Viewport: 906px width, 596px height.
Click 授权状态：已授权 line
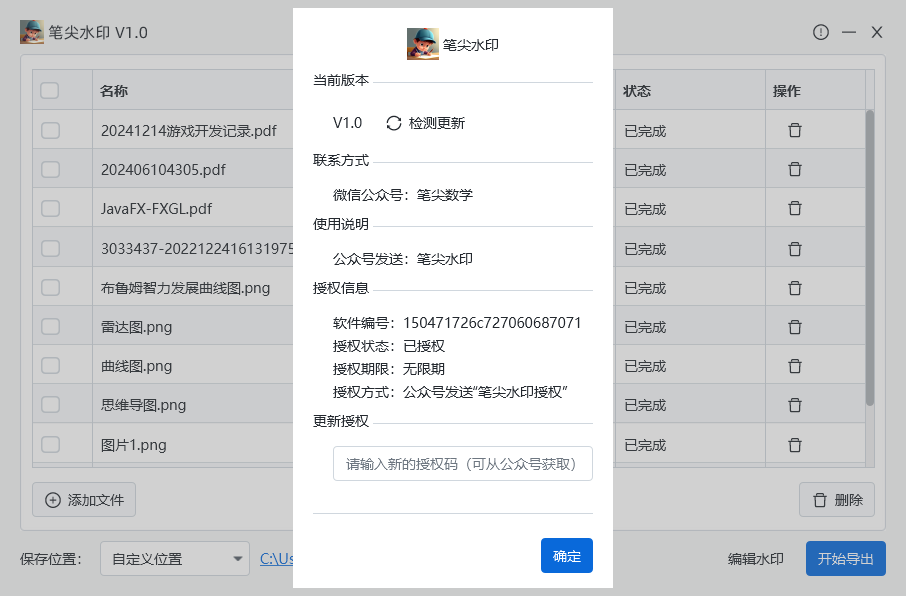[x=389, y=346]
